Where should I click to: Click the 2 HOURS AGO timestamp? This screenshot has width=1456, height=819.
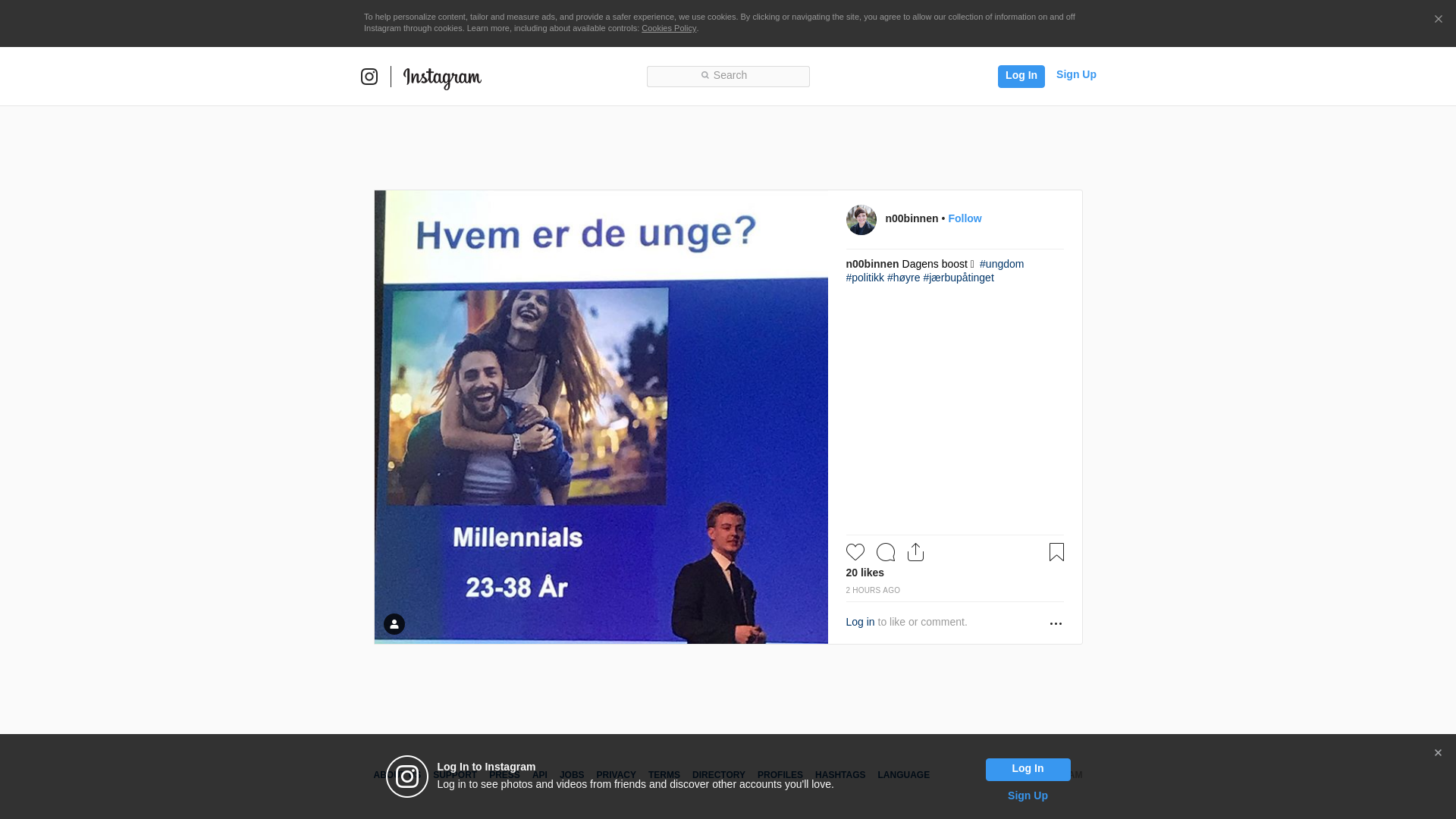click(x=873, y=590)
